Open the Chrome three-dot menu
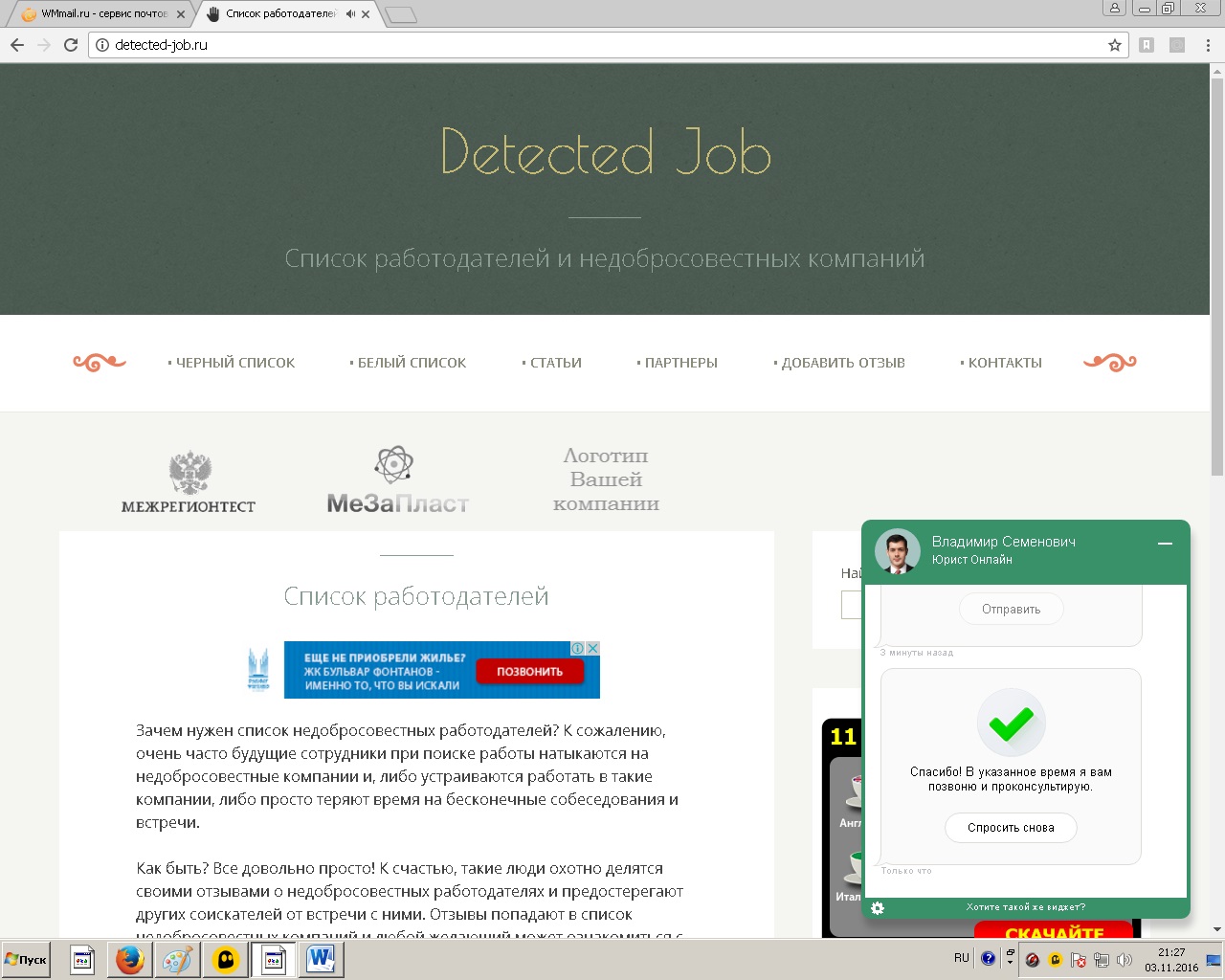 tap(1209, 45)
